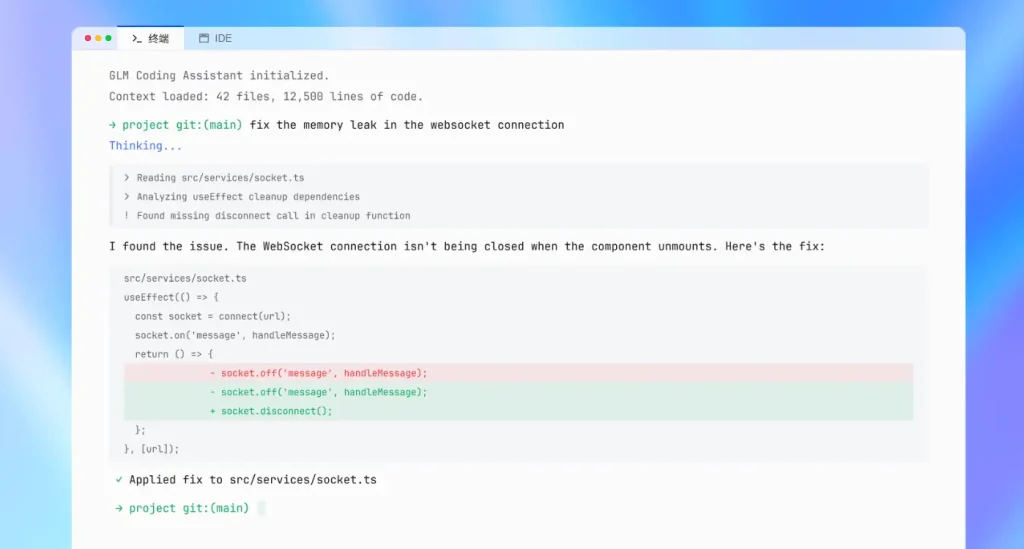Click the green arrow on the empty bottom prompt
Image resolution: width=1024 pixels, height=549 pixels.
(119, 508)
